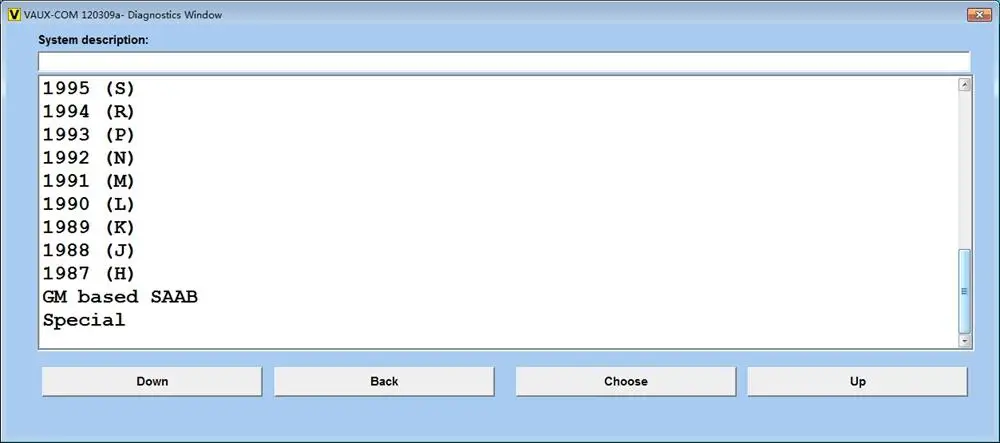Click the Down button
The image size is (1000, 443).
click(x=152, y=381)
